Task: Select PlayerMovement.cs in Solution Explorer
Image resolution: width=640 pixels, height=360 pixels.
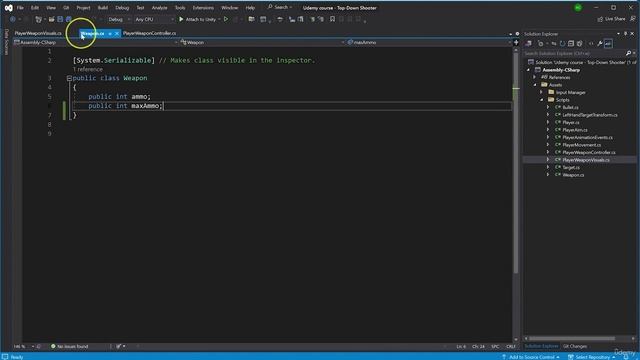Action: [x=581, y=145]
